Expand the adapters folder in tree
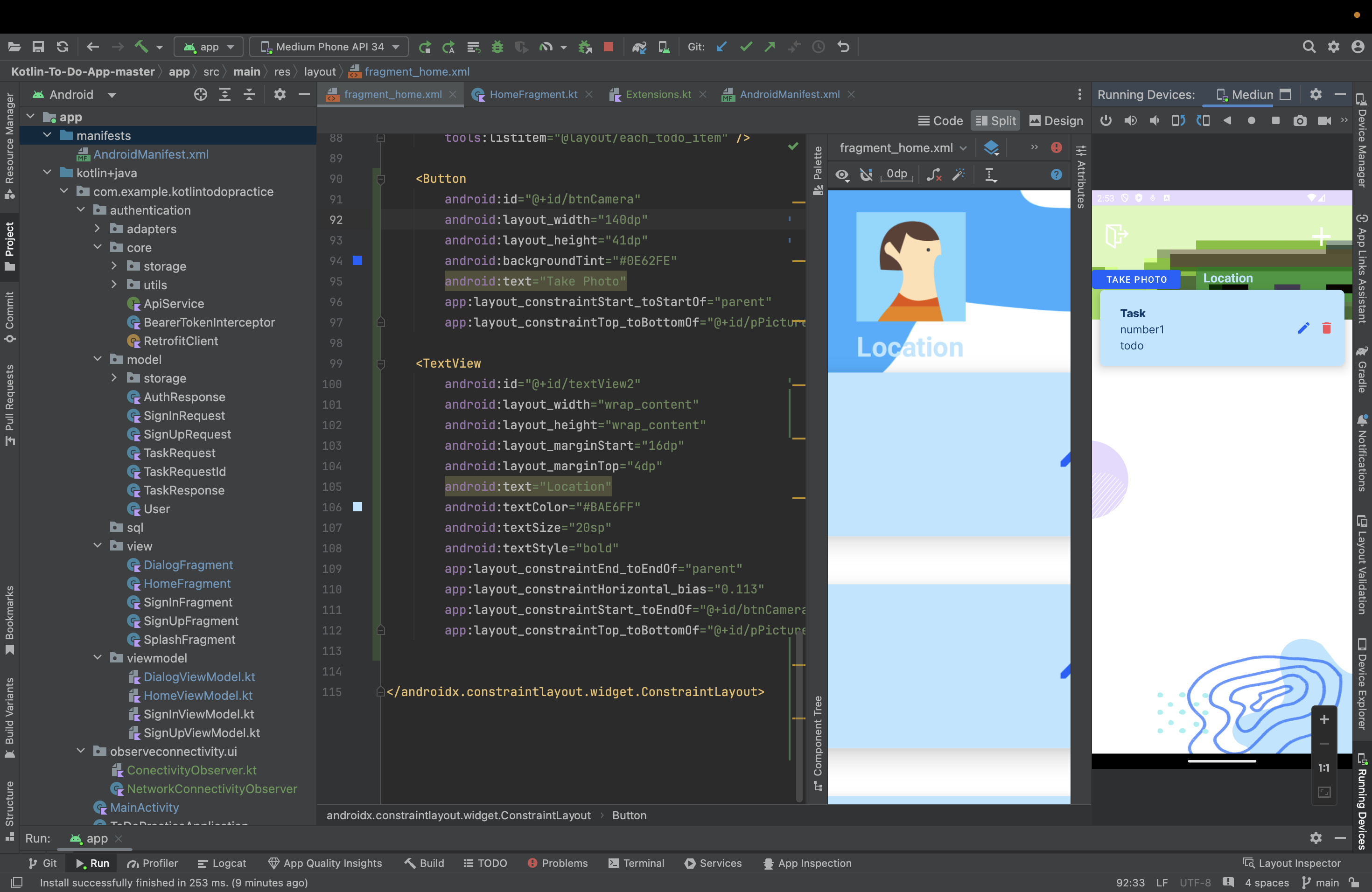The image size is (1372, 892). 98,229
